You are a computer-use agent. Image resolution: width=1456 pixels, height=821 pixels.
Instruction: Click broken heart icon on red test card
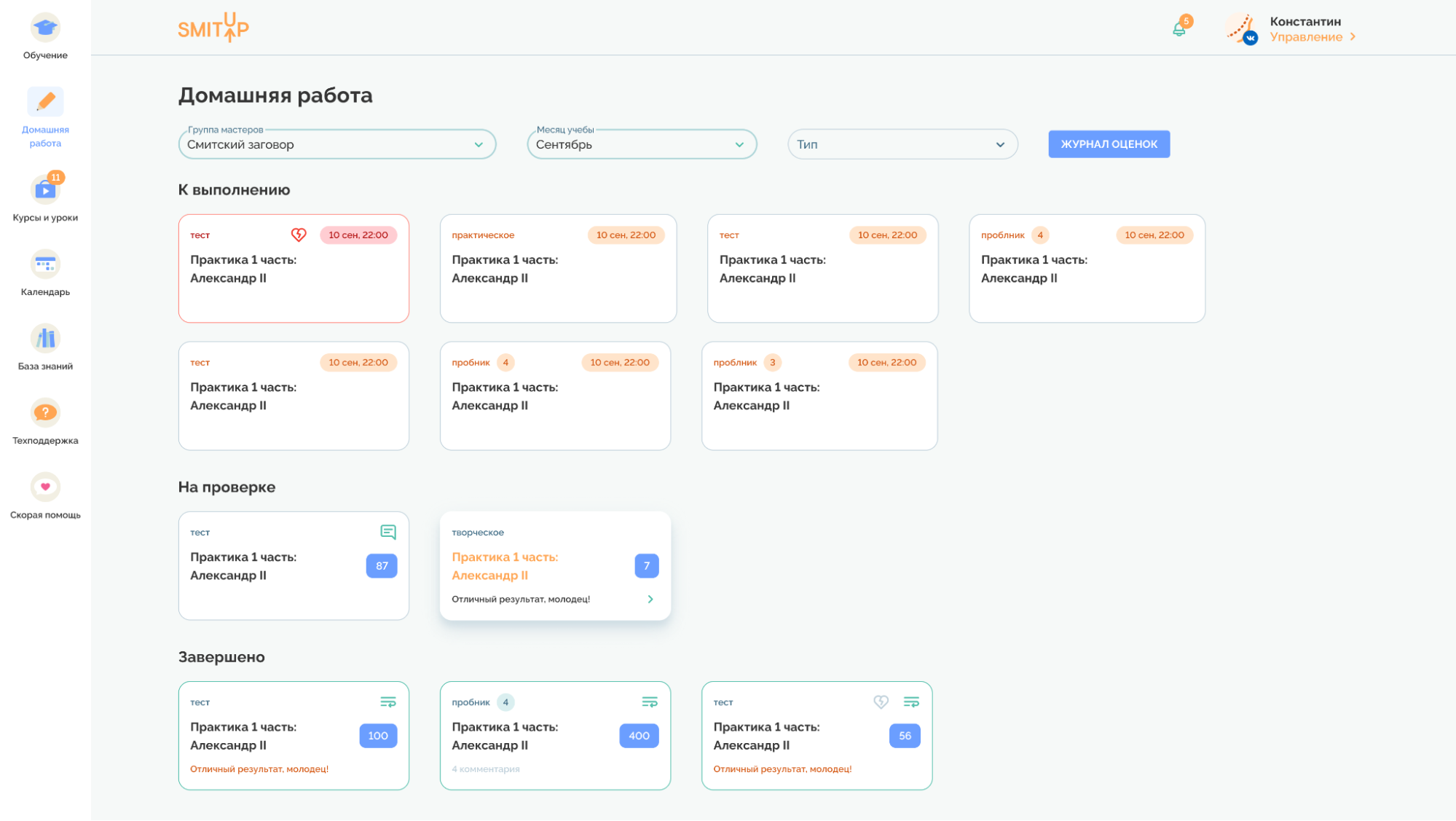(299, 235)
